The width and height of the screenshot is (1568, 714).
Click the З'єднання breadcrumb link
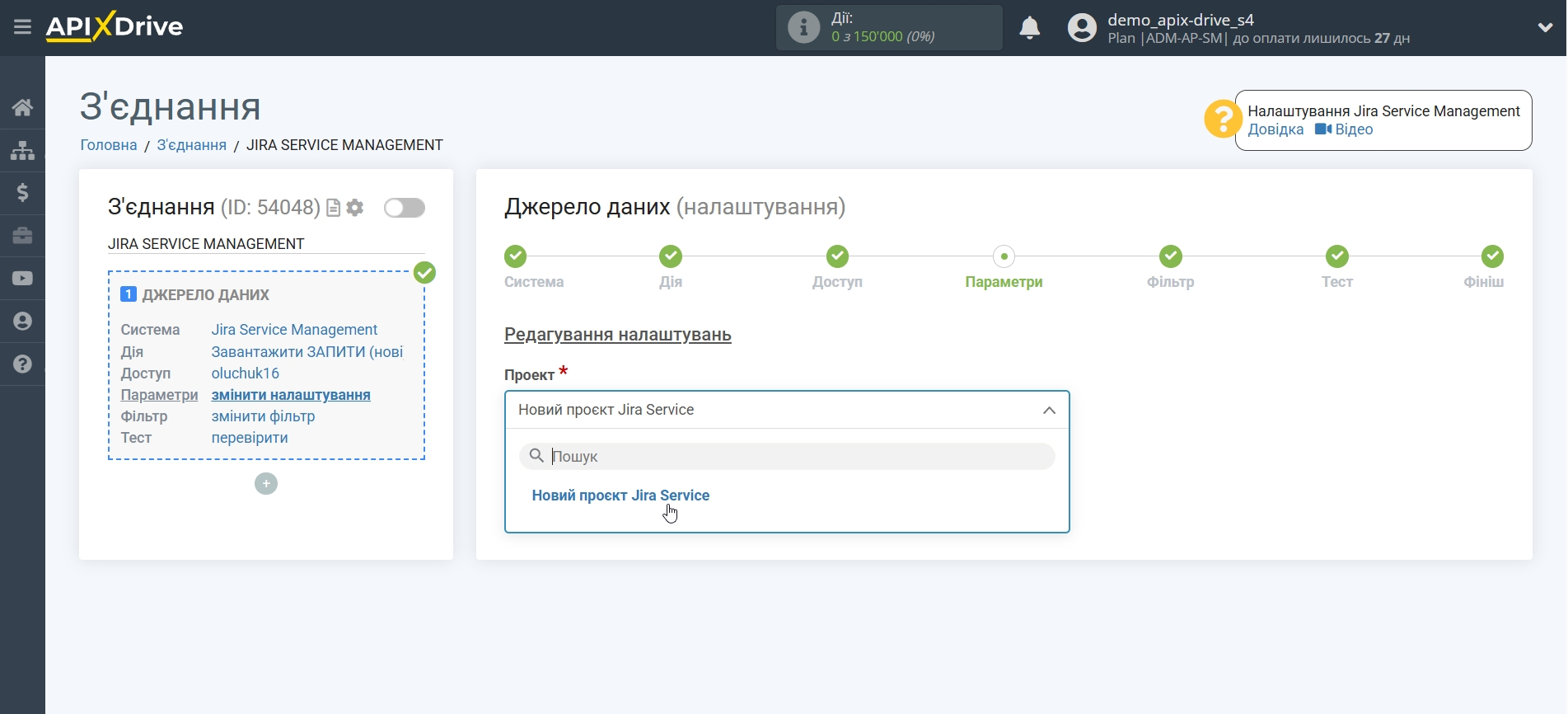(x=192, y=145)
